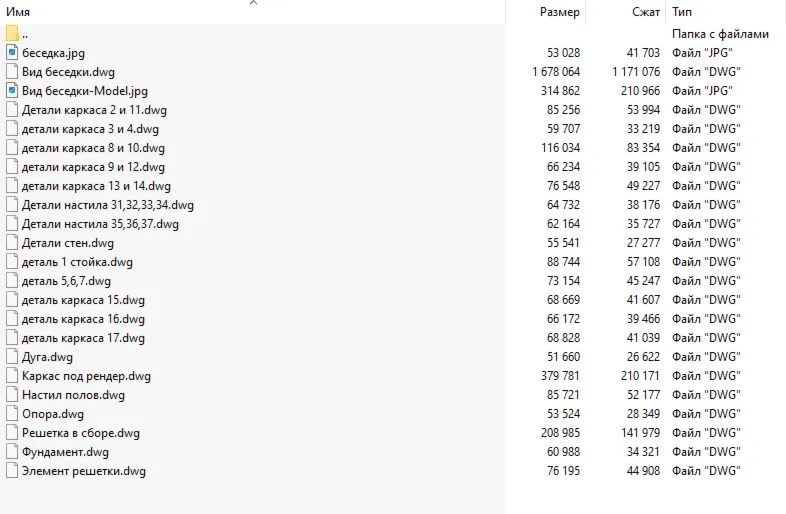Click the parent folder icon ".."

coord(13,34)
